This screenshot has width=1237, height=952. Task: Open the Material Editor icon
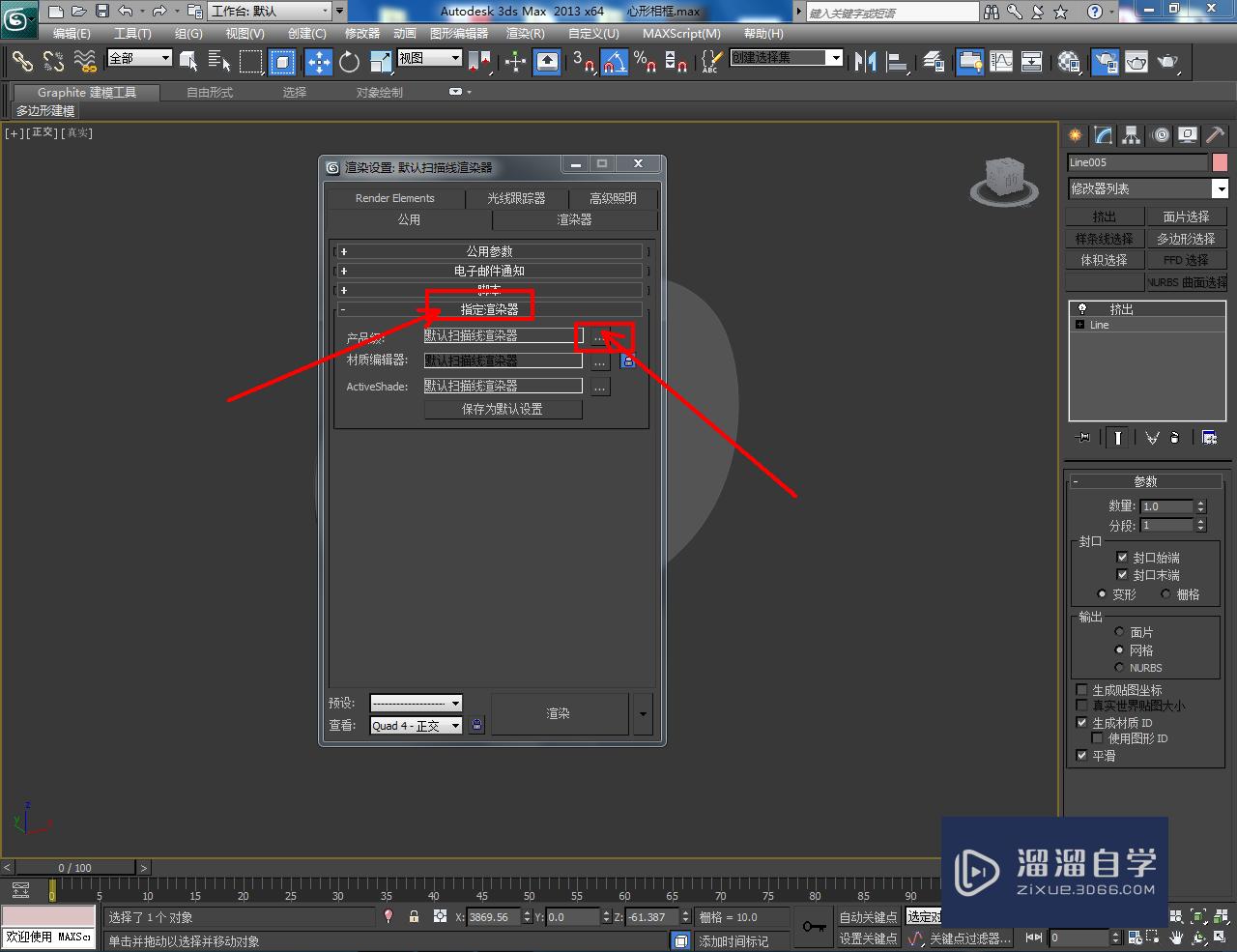click(x=1069, y=62)
